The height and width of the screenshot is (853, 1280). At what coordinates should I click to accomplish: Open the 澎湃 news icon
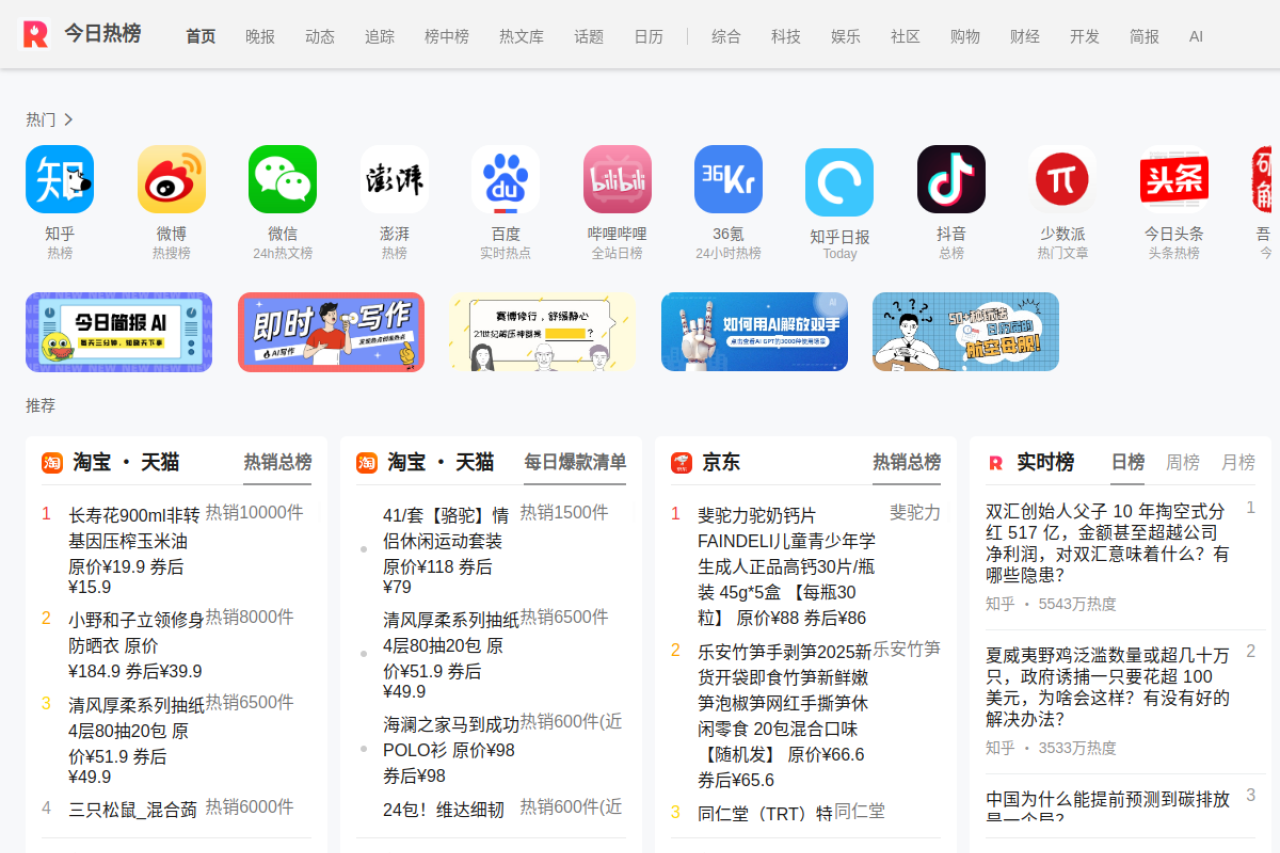394,179
